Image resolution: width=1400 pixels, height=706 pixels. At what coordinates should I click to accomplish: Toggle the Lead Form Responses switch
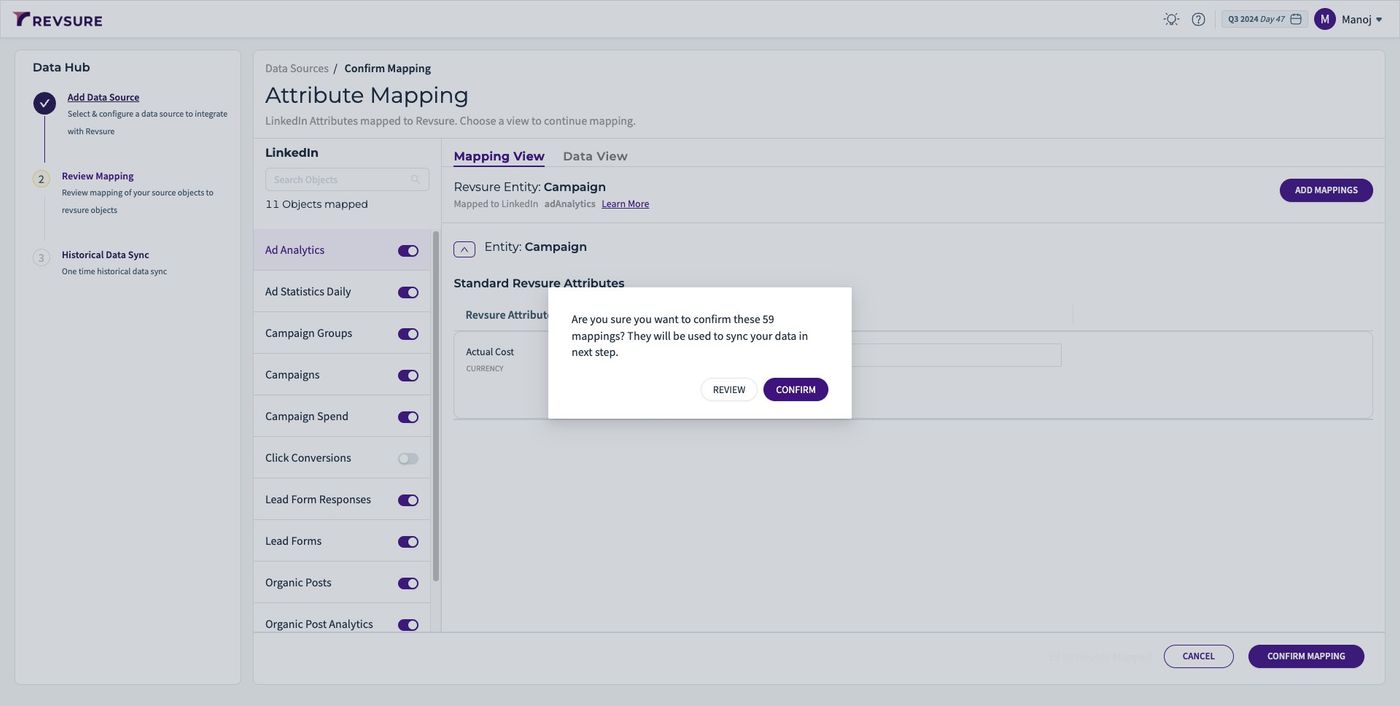tap(408, 500)
